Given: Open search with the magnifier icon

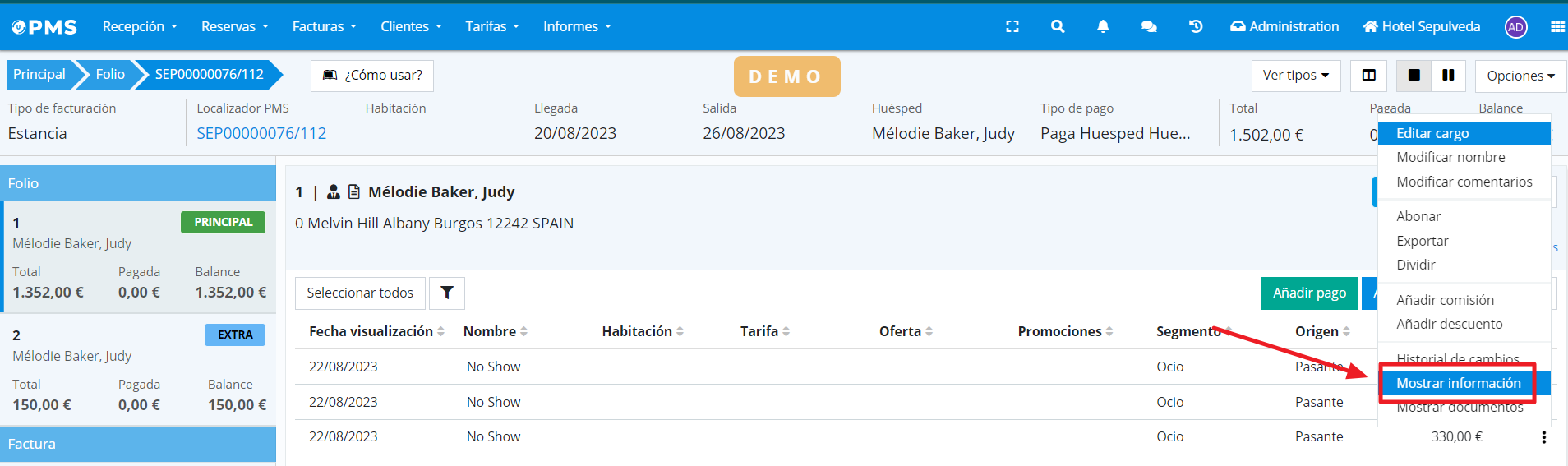Looking at the screenshot, I should tap(1058, 26).
